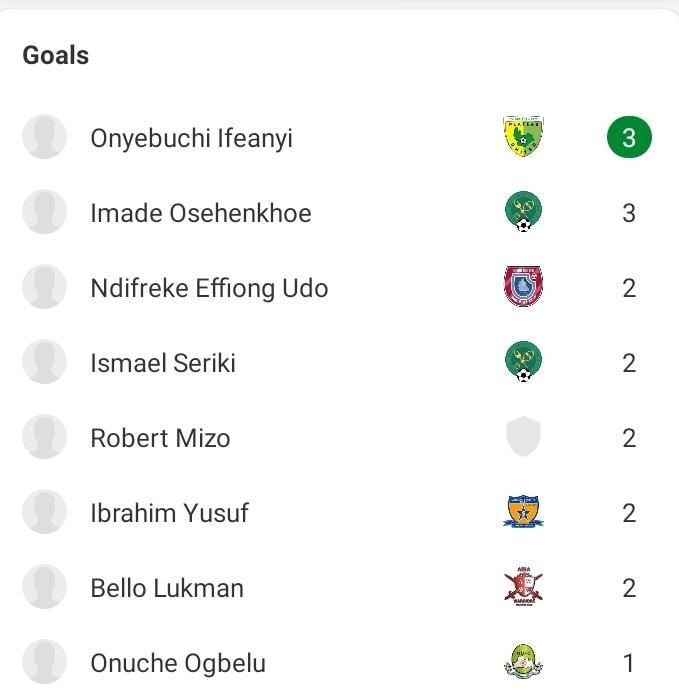Select player name Ndifreke Effiong Udo
Viewport: 679px width, 696px height.
209,288
